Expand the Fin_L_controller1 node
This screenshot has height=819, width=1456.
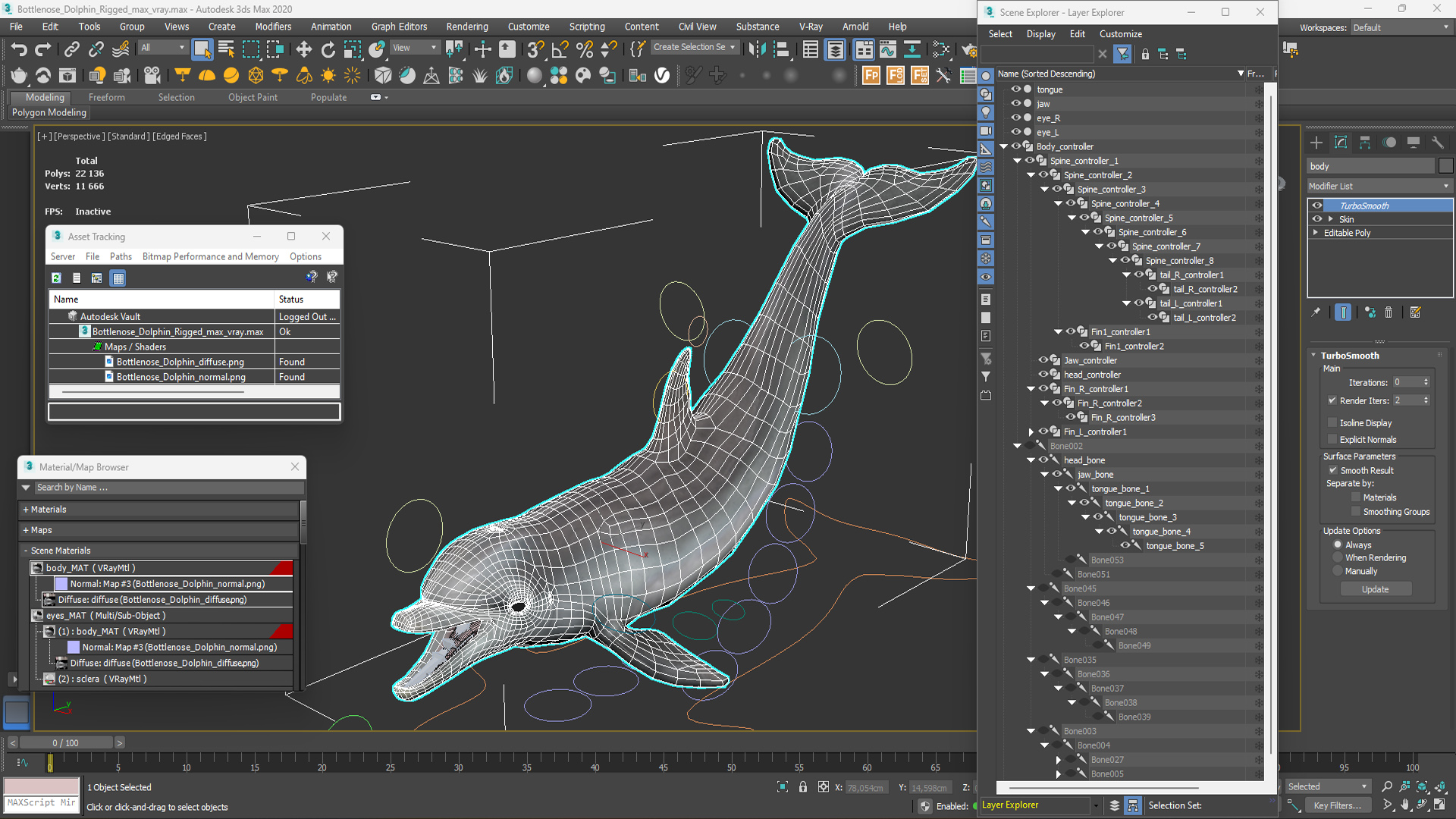(x=1031, y=432)
